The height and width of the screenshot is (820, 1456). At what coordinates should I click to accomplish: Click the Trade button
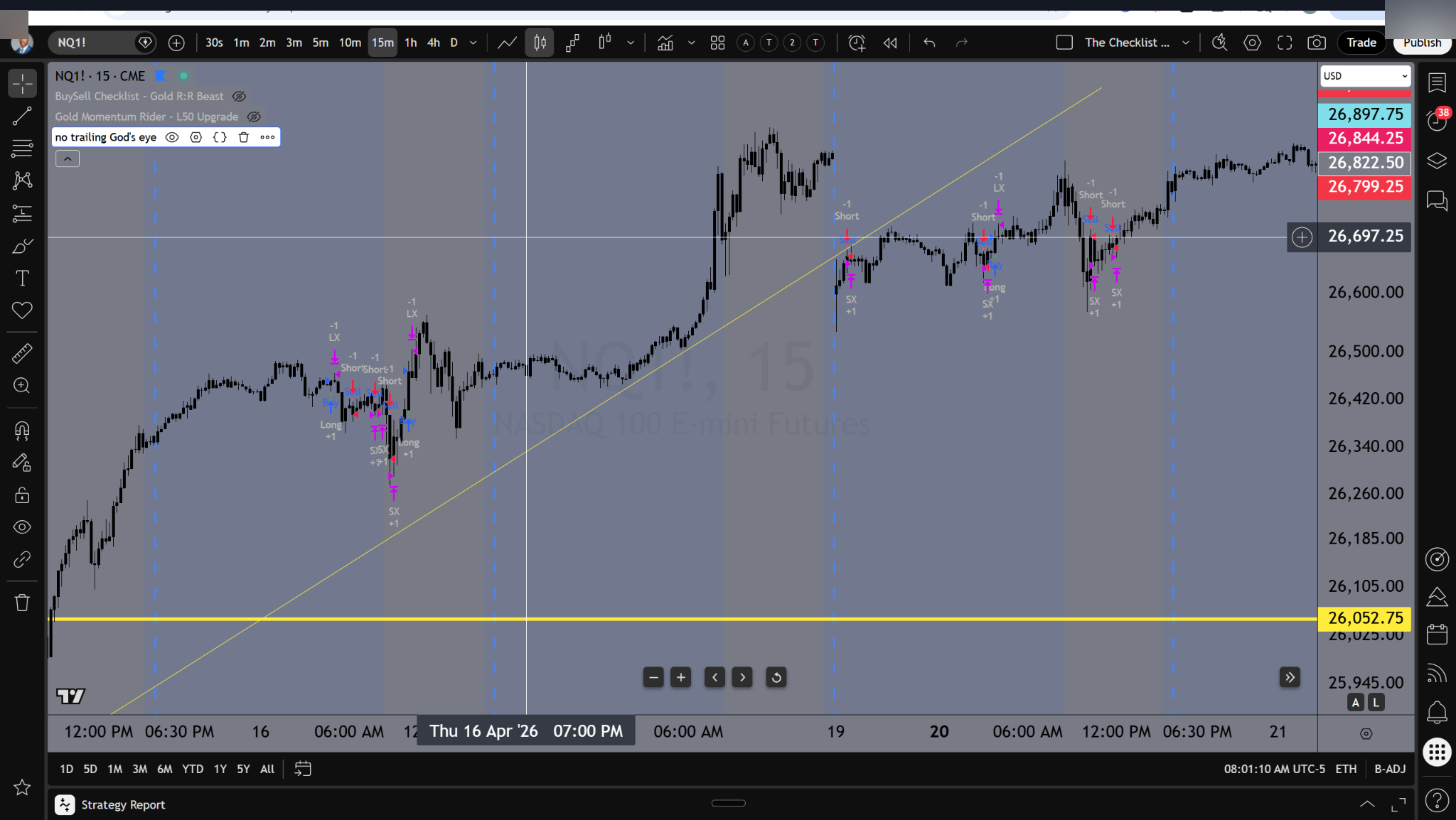coord(1360,43)
